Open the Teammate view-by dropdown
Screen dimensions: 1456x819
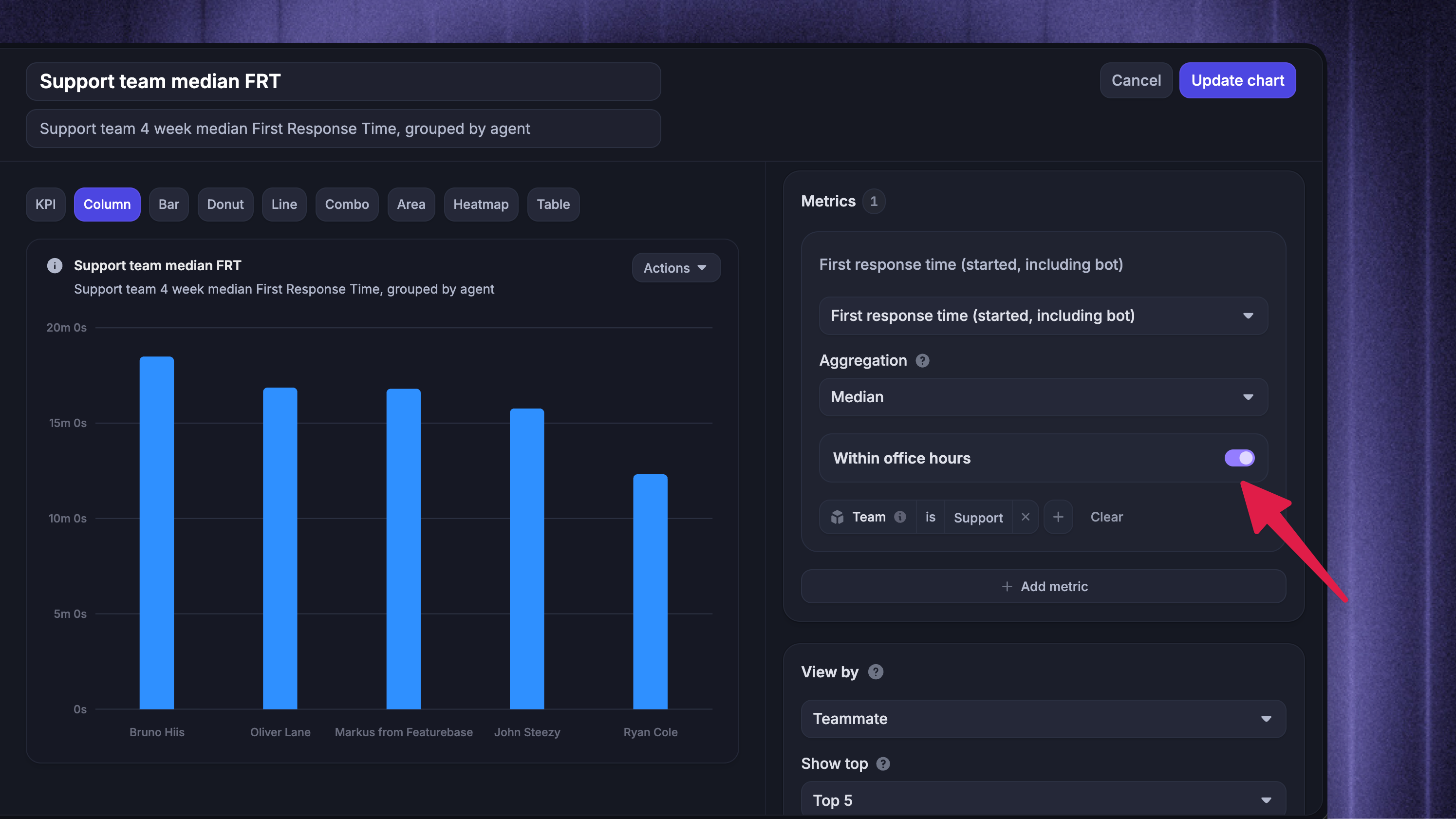[1044, 719]
